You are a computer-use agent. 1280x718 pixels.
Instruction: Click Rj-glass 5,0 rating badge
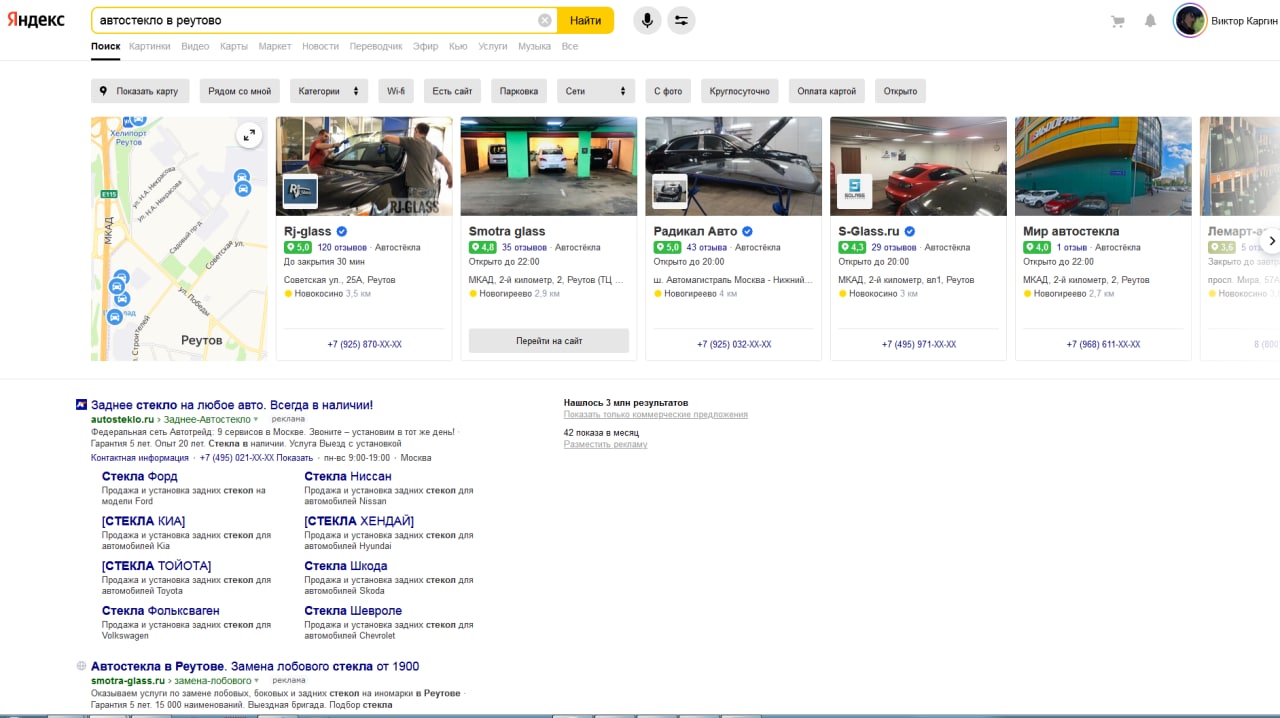click(298, 247)
